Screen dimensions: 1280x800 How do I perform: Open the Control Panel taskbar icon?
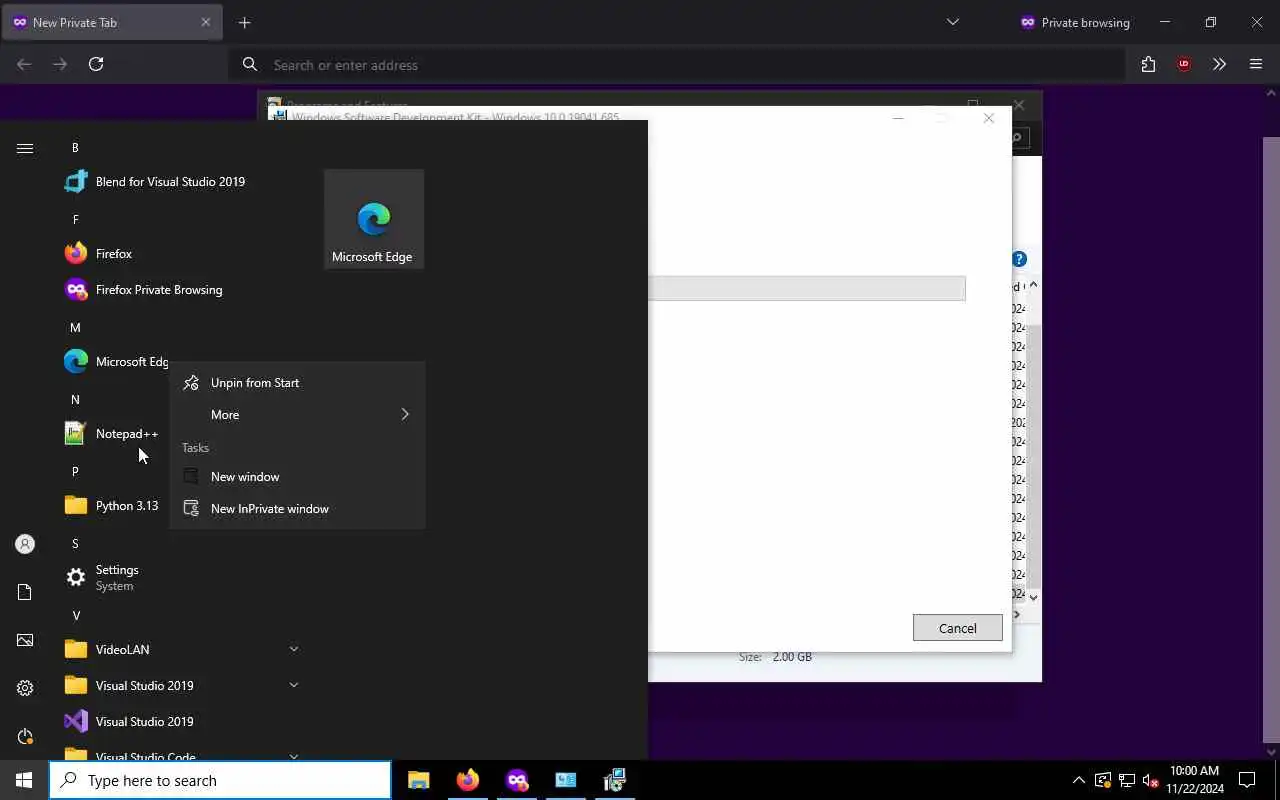tap(566, 780)
